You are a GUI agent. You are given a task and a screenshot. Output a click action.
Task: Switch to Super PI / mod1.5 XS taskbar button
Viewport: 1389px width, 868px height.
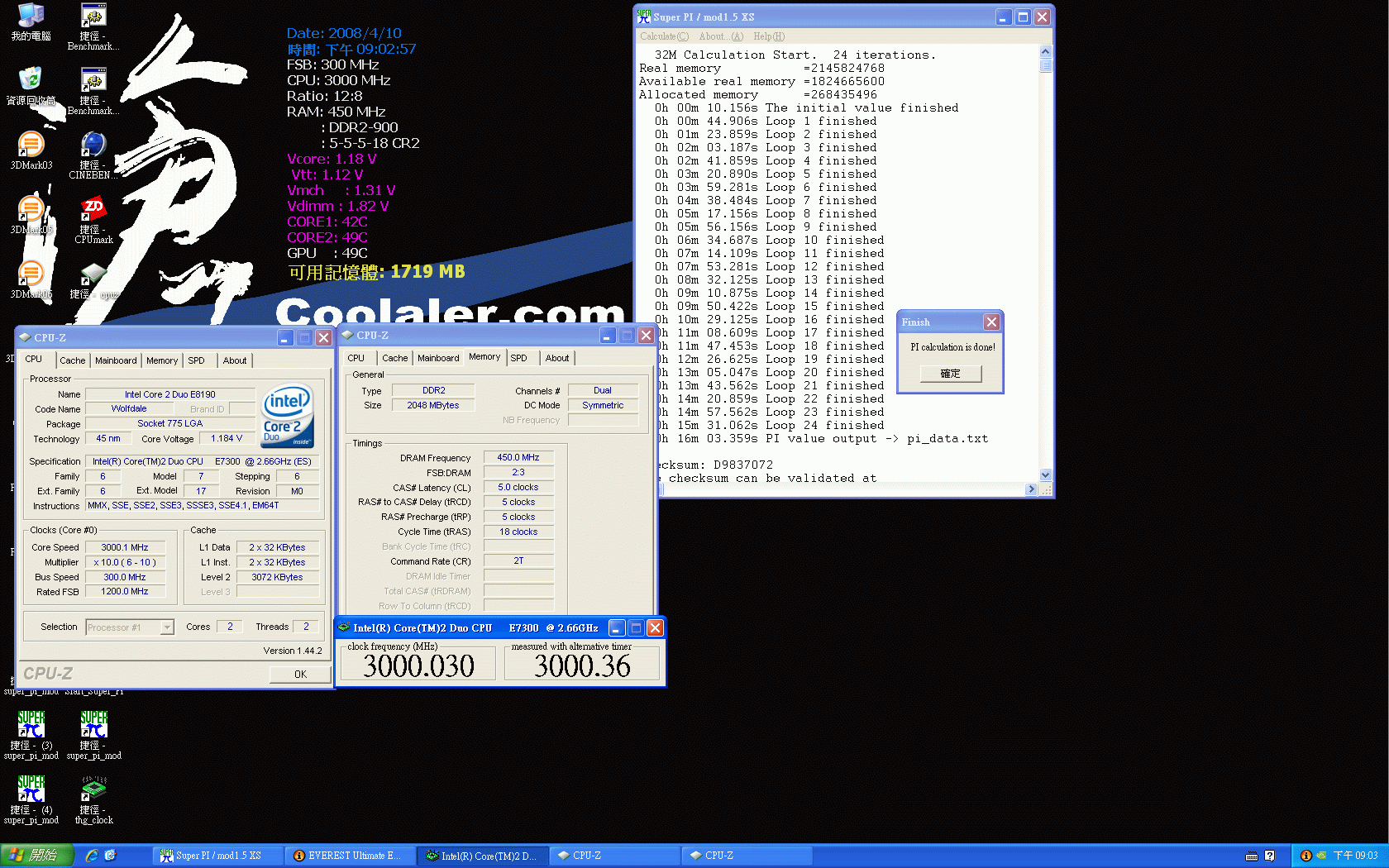pos(218,856)
